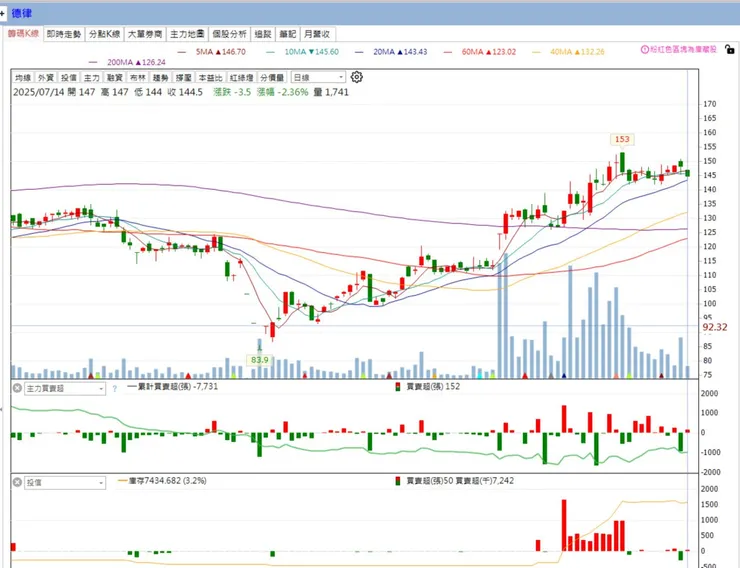Toggle the 外資 overlay button

click(45, 77)
